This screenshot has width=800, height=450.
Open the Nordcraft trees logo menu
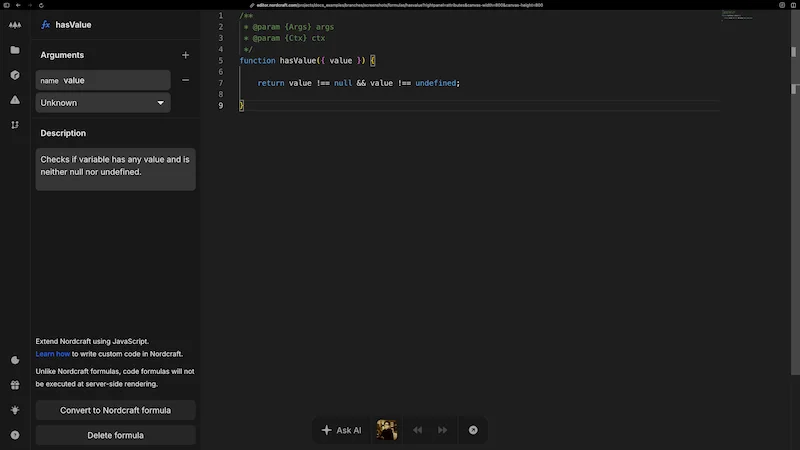click(15, 25)
